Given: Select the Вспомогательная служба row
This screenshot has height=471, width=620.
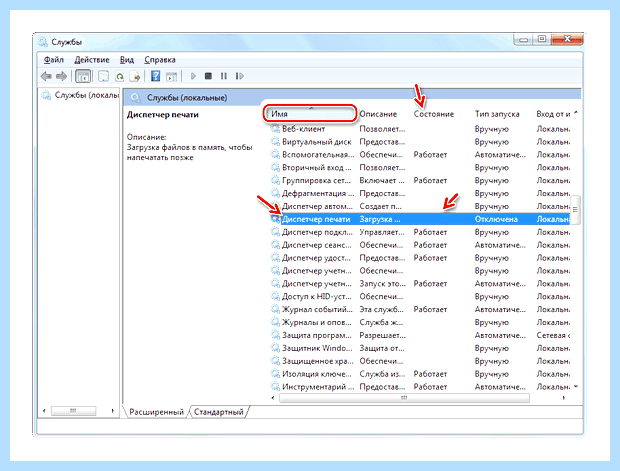Looking at the screenshot, I should pyautogui.click(x=420, y=155).
